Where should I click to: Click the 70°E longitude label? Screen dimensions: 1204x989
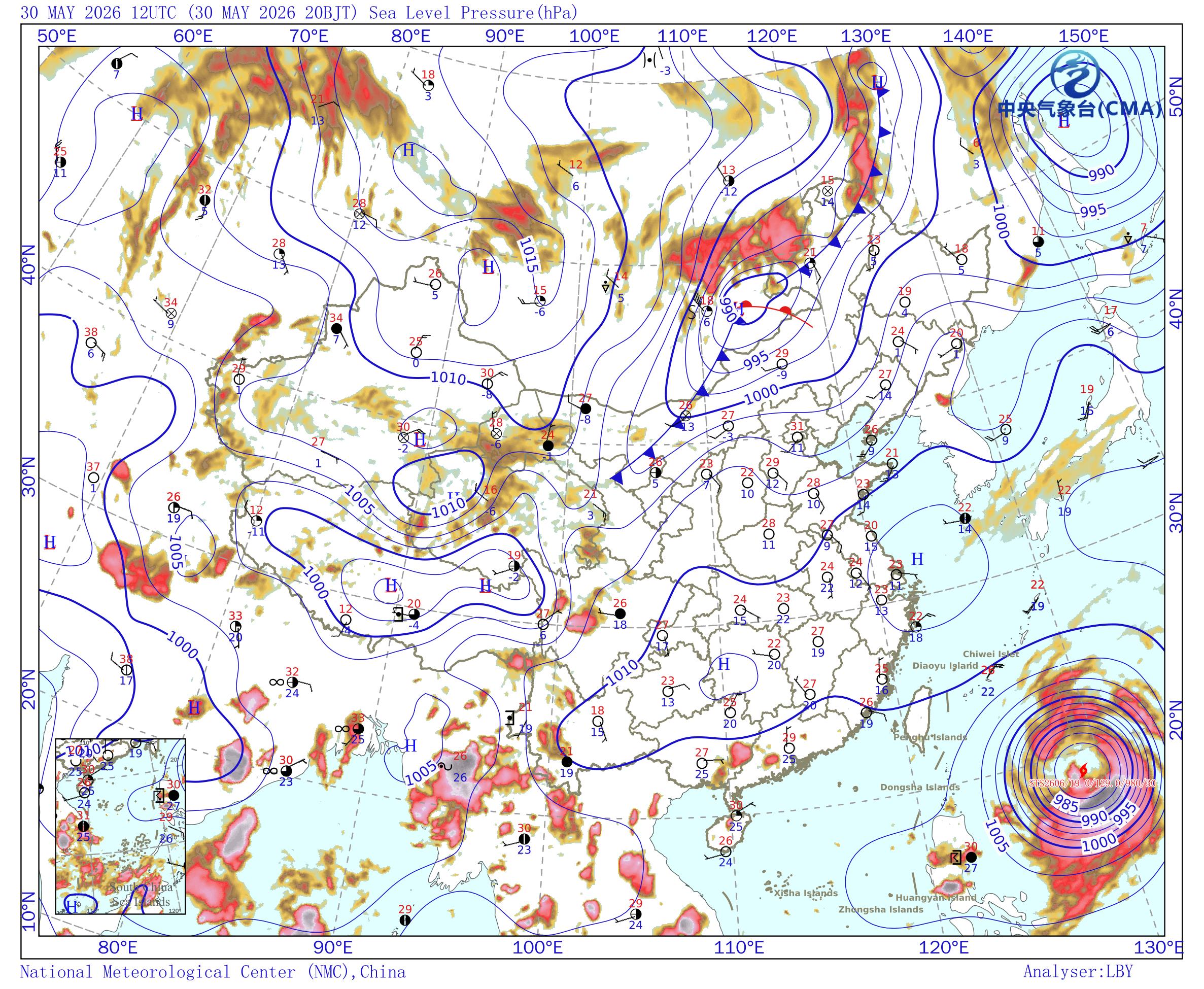coord(309,37)
